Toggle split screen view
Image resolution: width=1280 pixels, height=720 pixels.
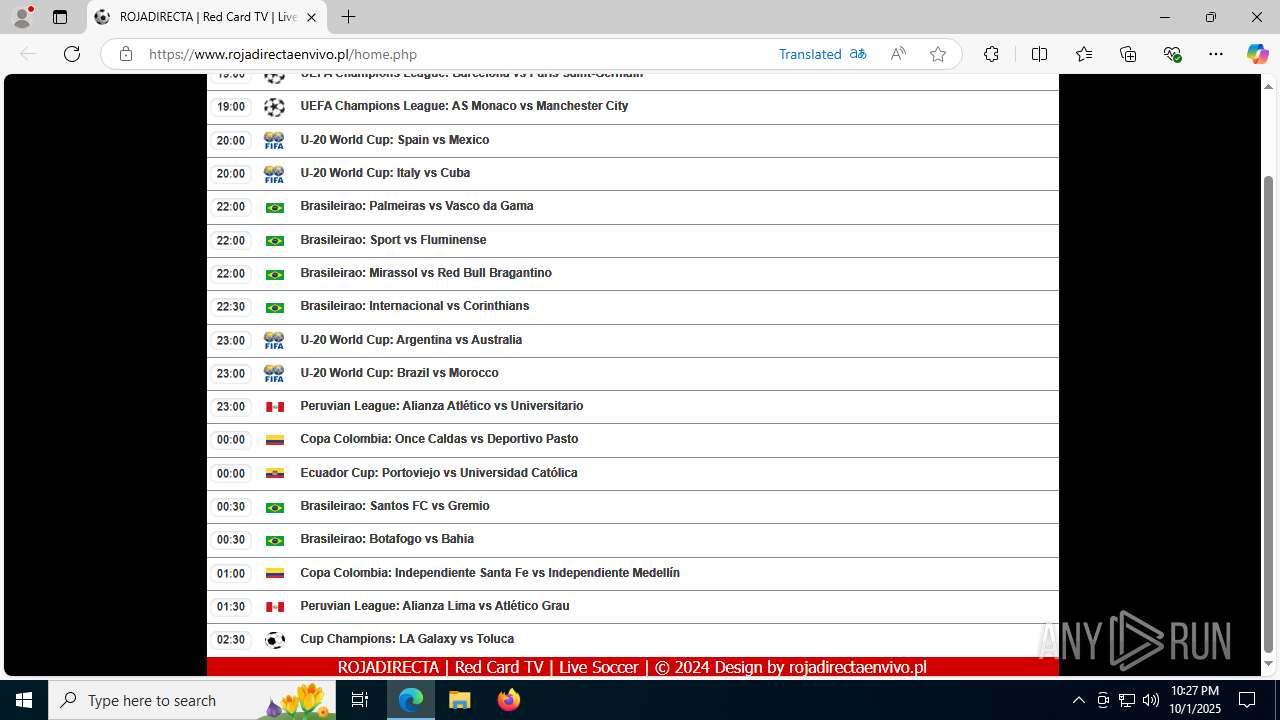coord(1039,54)
